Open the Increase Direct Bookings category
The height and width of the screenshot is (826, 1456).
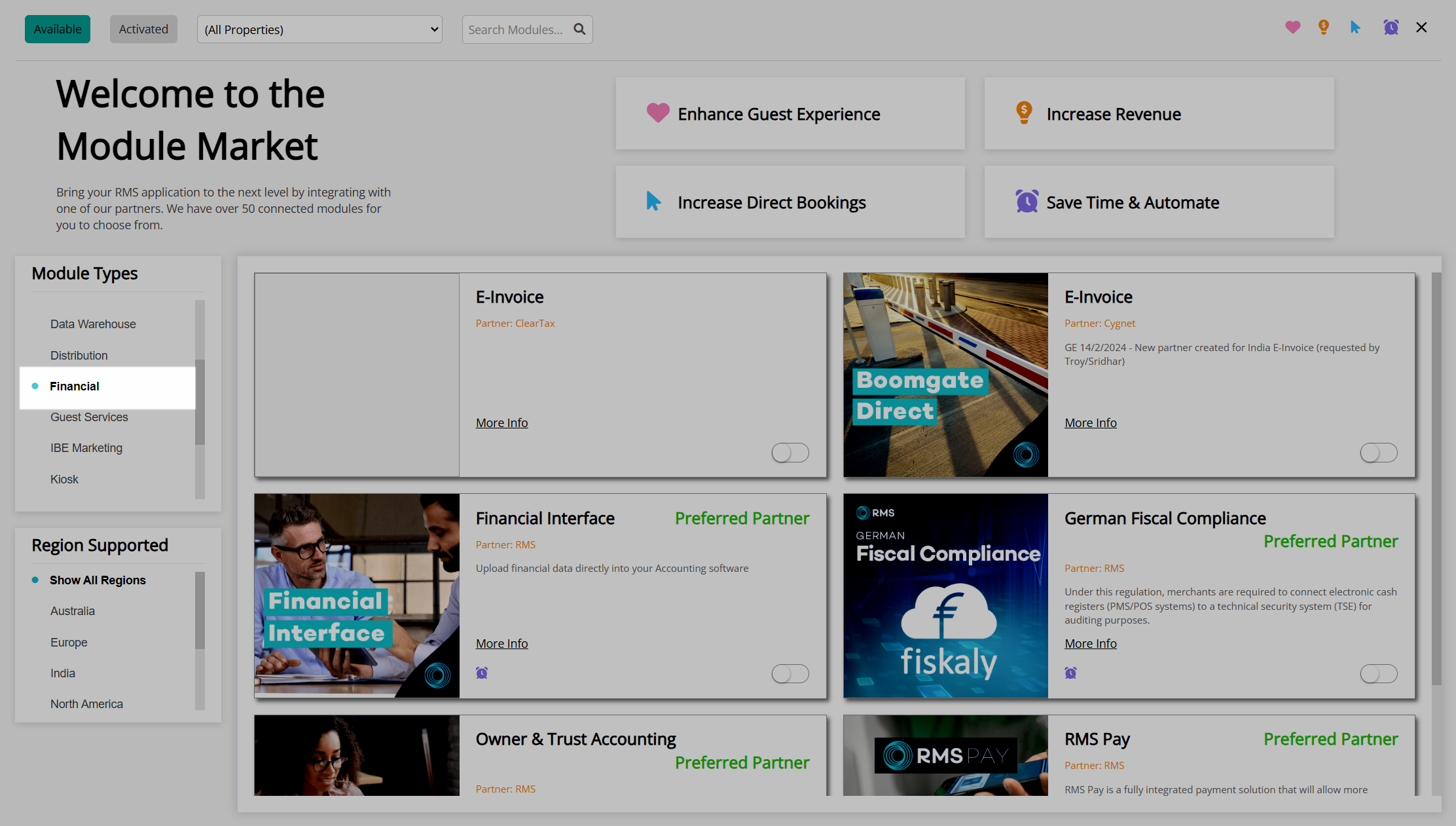tap(790, 202)
